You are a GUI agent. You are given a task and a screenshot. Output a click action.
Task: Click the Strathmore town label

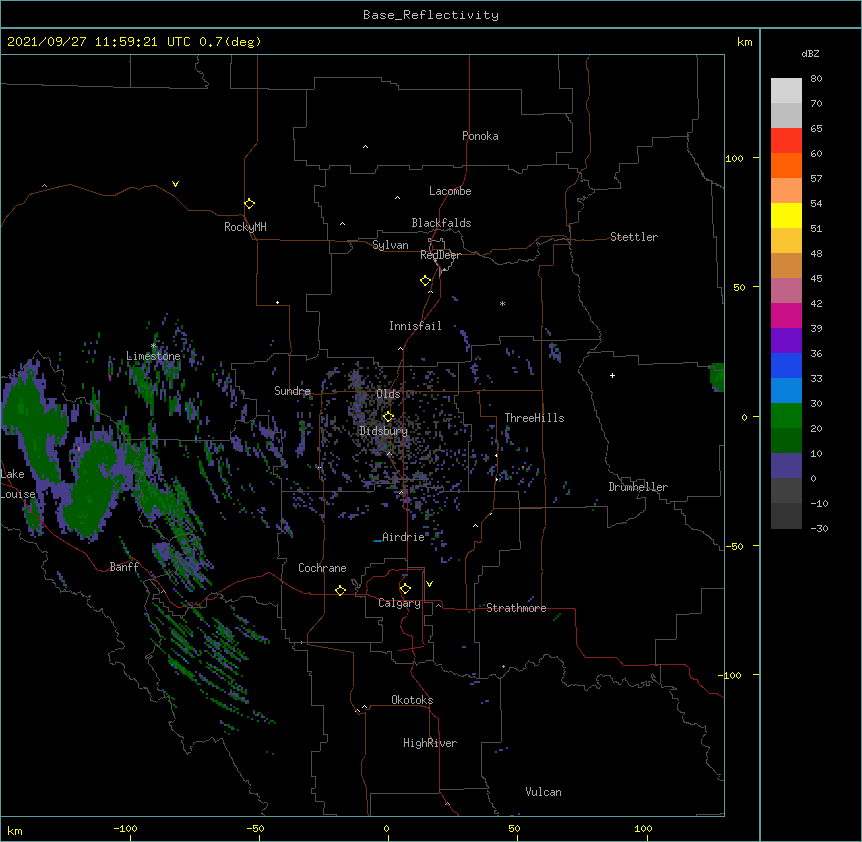516,608
